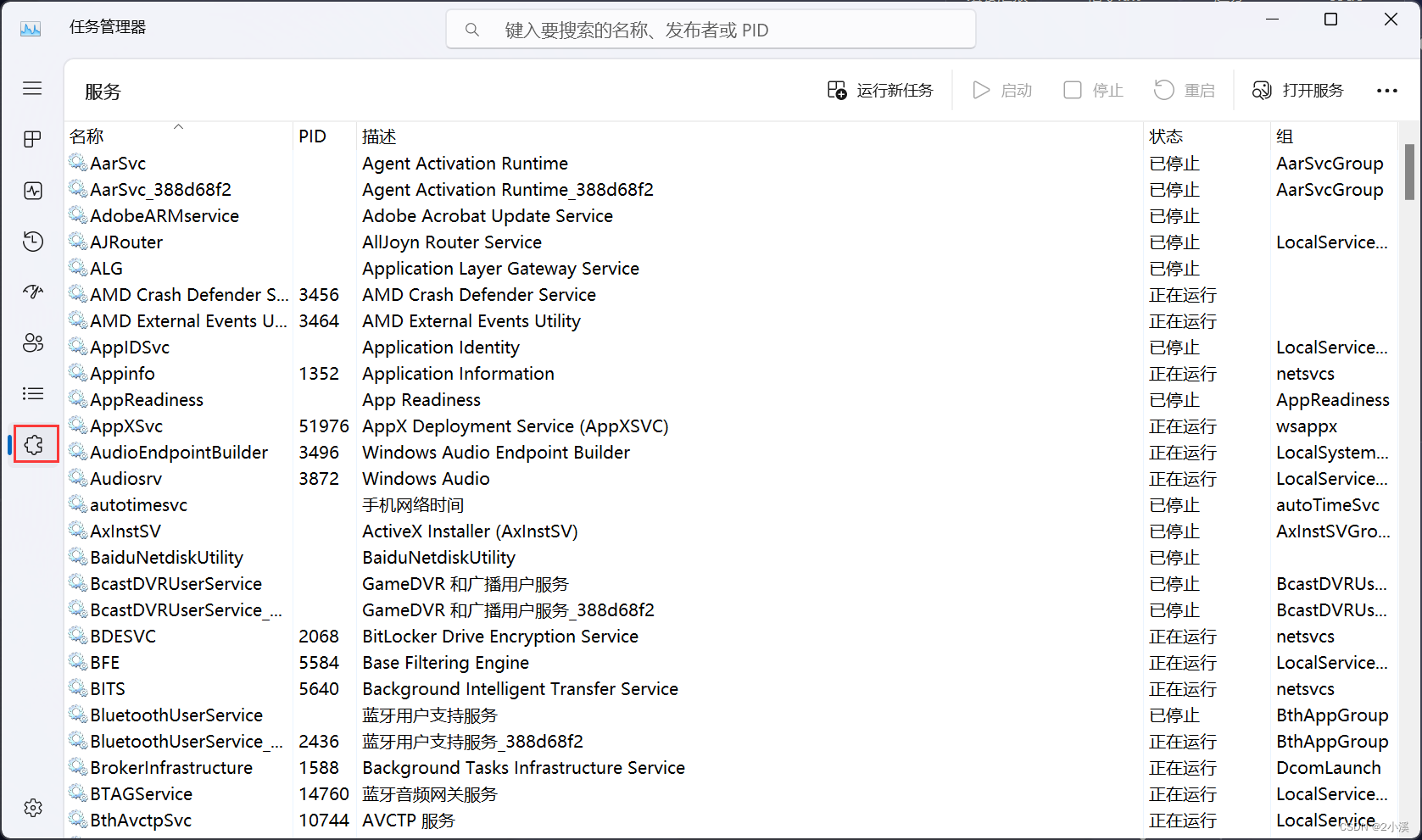The image size is (1422, 840).
Task: Select the AppXSvc service row
Action: pyautogui.click(x=732, y=426)
